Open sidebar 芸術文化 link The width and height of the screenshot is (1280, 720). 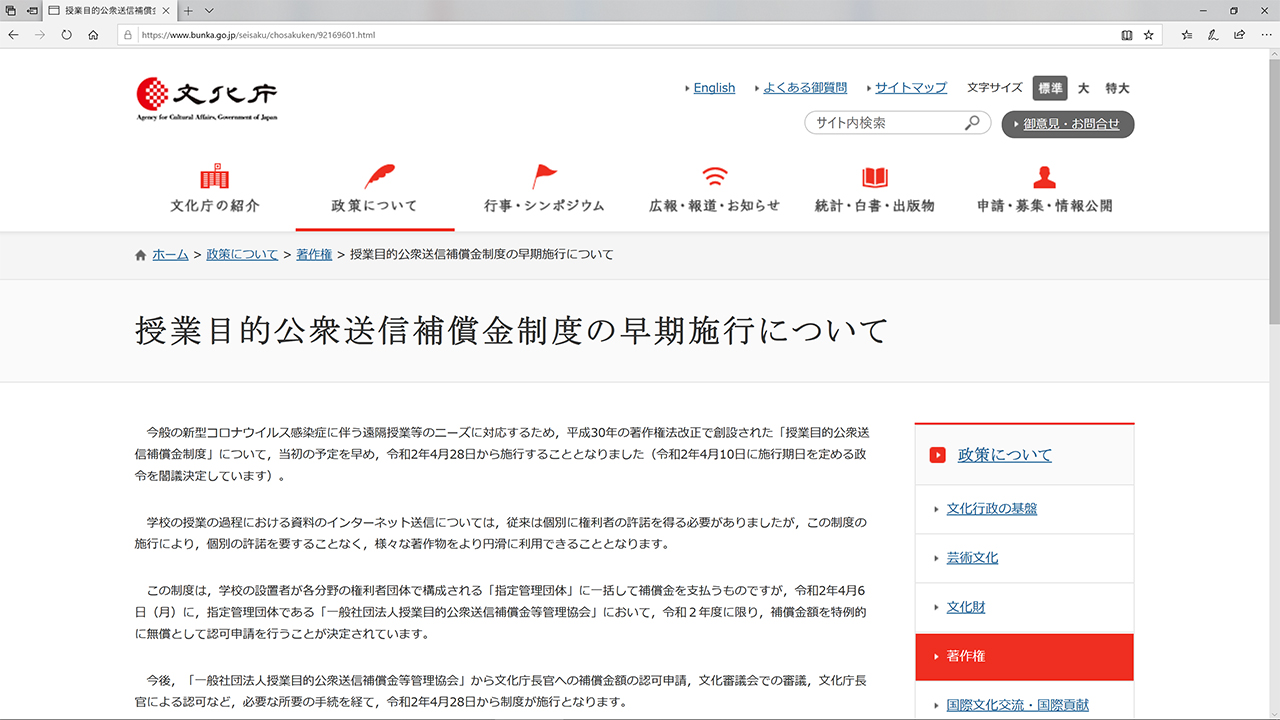(x=972, y=558)
